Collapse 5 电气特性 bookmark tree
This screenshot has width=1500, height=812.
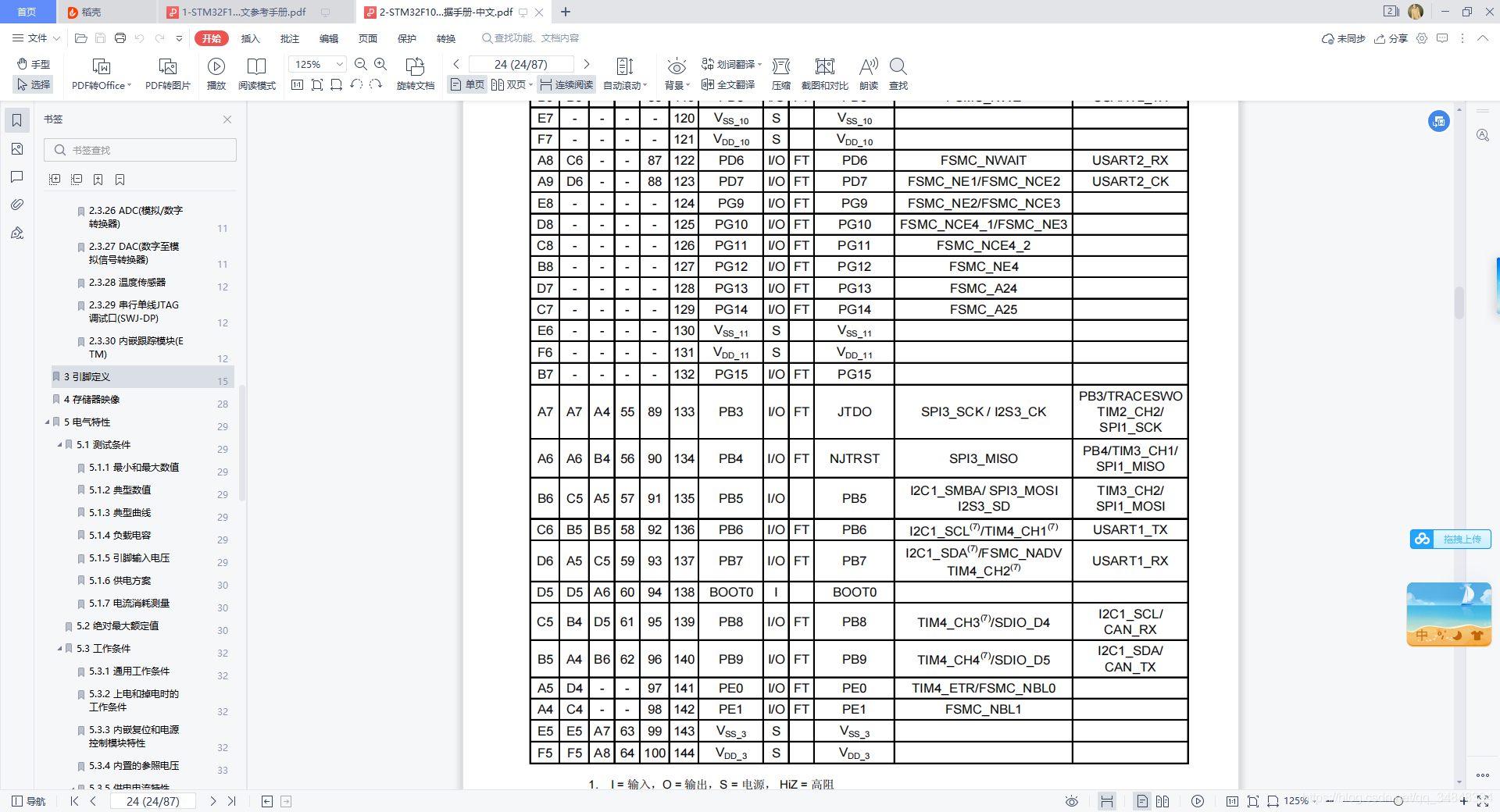tap(47, 422)
